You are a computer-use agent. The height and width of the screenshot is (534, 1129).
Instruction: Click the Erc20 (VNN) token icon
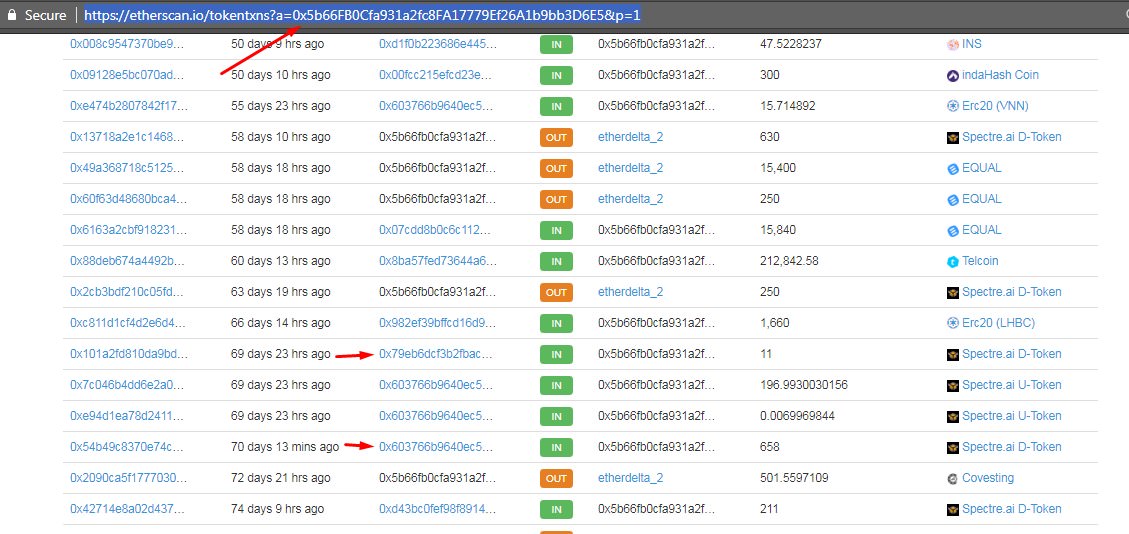click(953, 106)
